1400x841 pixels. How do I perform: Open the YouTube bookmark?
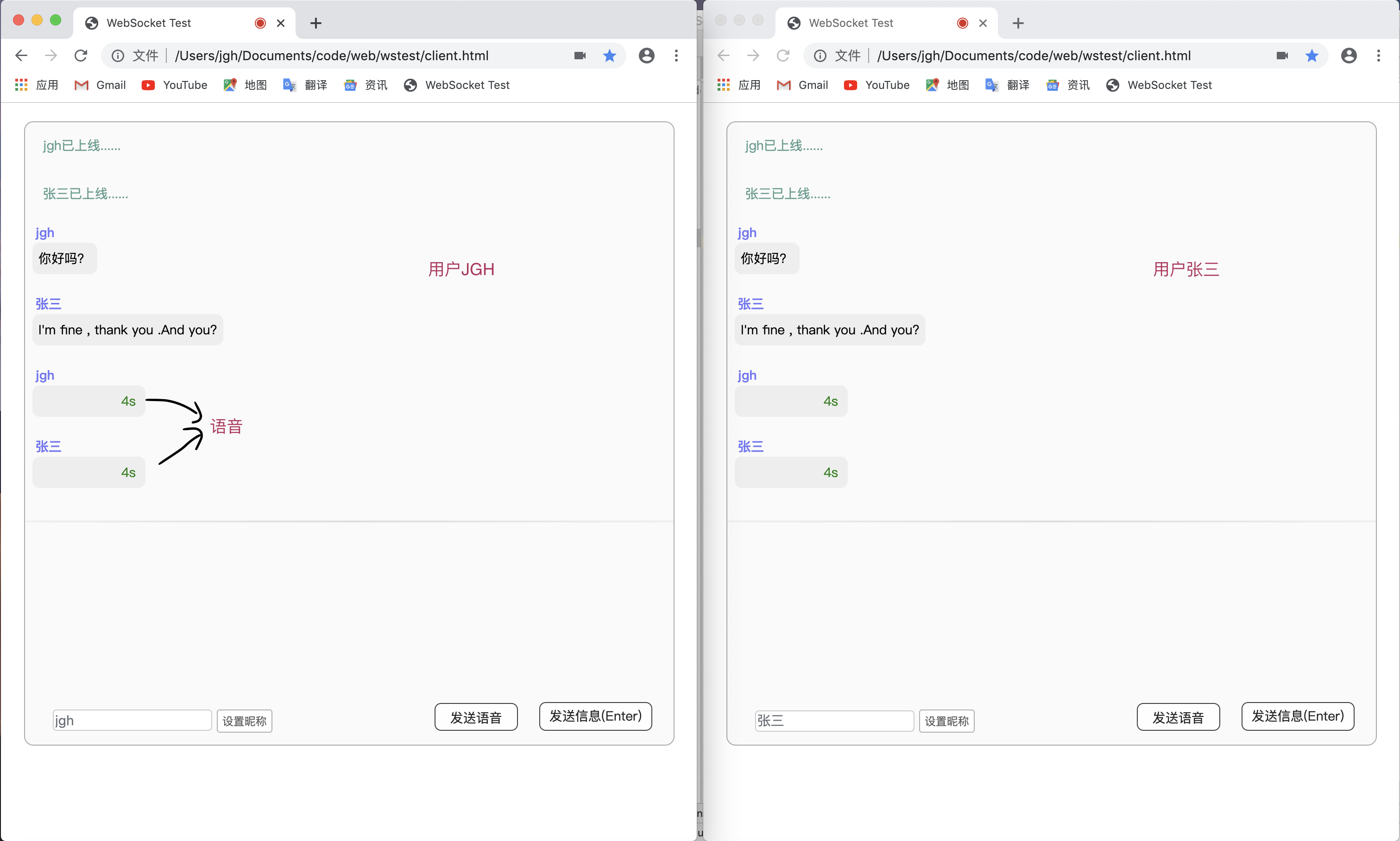pyautogui.click(x=174, y=85)
